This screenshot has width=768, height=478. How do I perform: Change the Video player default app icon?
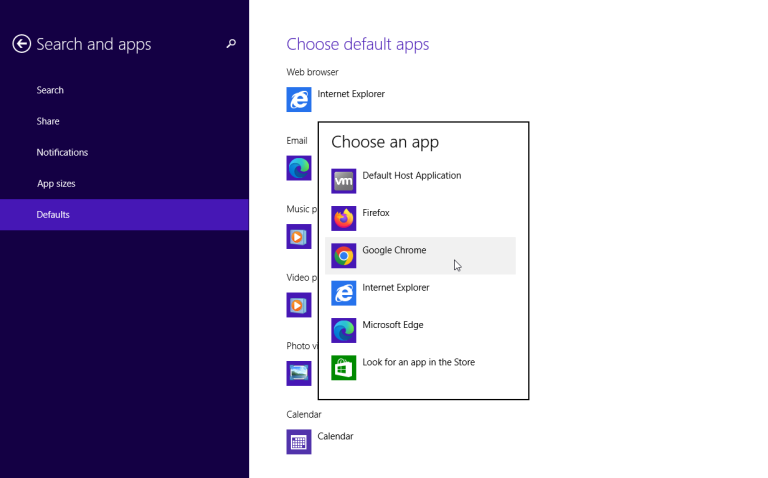(299, 304)
